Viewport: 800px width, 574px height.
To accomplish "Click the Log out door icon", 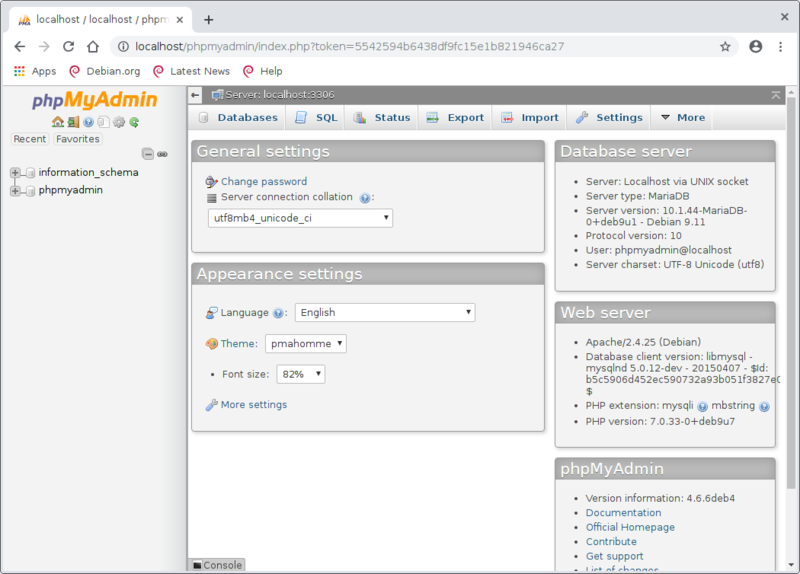I will [x=73, y=122].
